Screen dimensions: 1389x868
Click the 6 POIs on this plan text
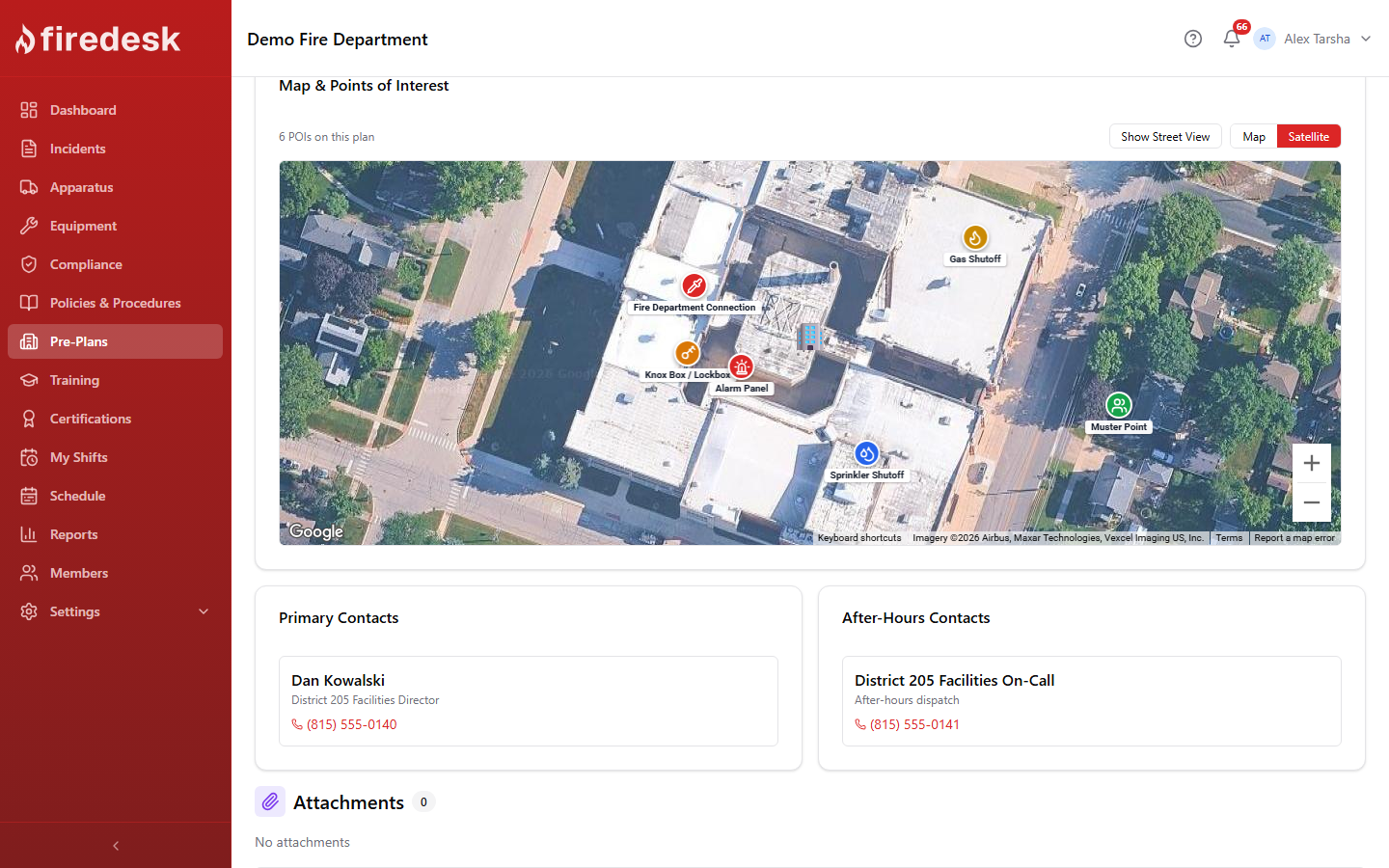coord(326,137)
